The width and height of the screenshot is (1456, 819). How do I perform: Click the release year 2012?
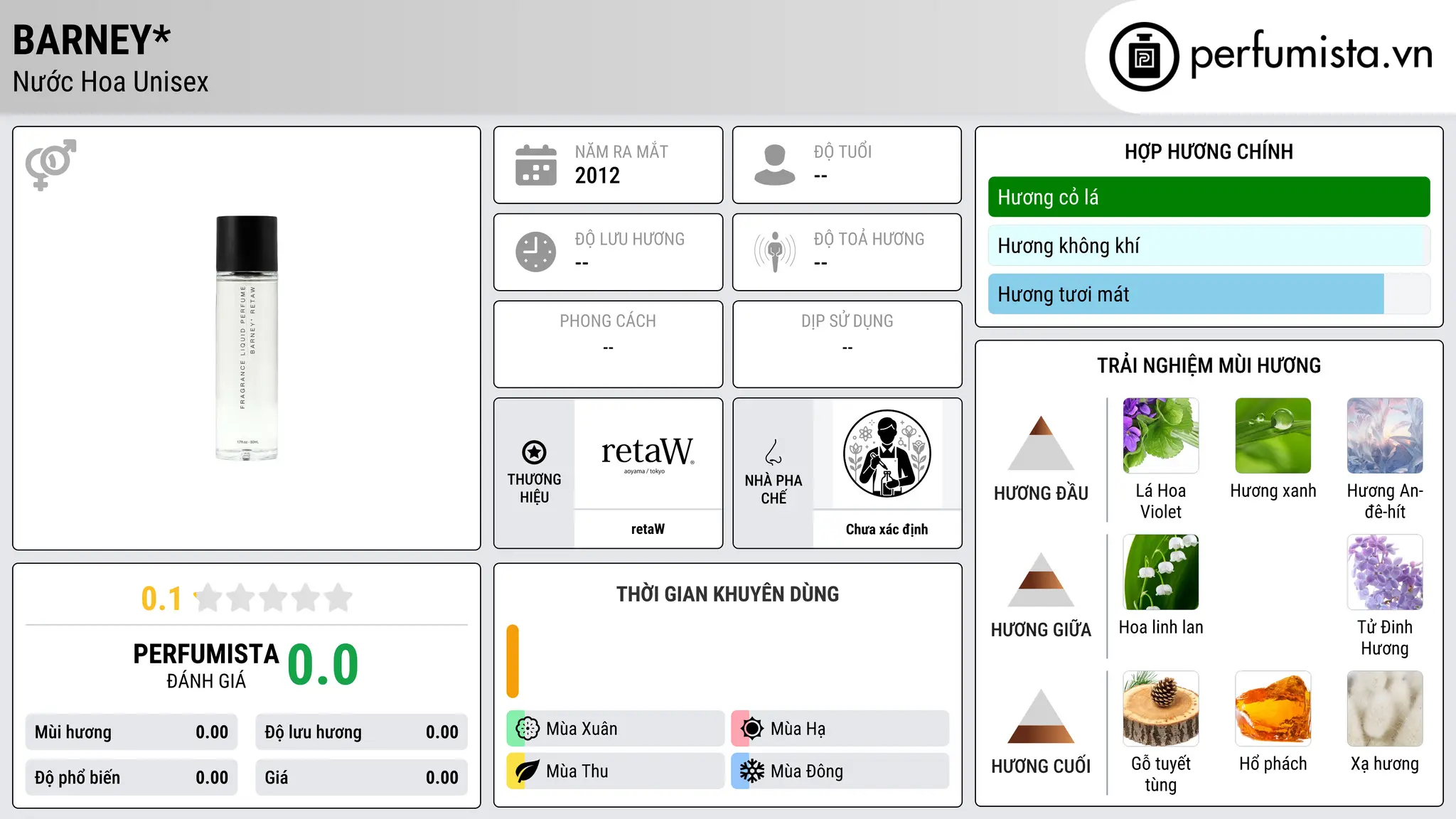click(597, 175)
